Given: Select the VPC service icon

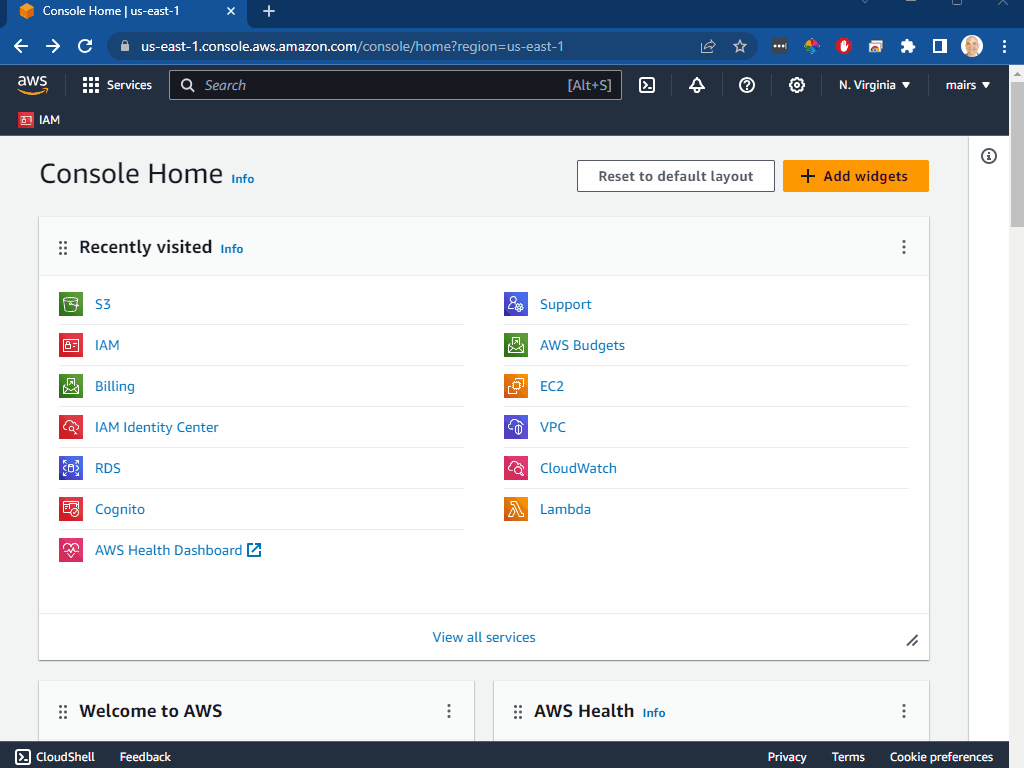Looking at the screenshot, I should 515,426.
